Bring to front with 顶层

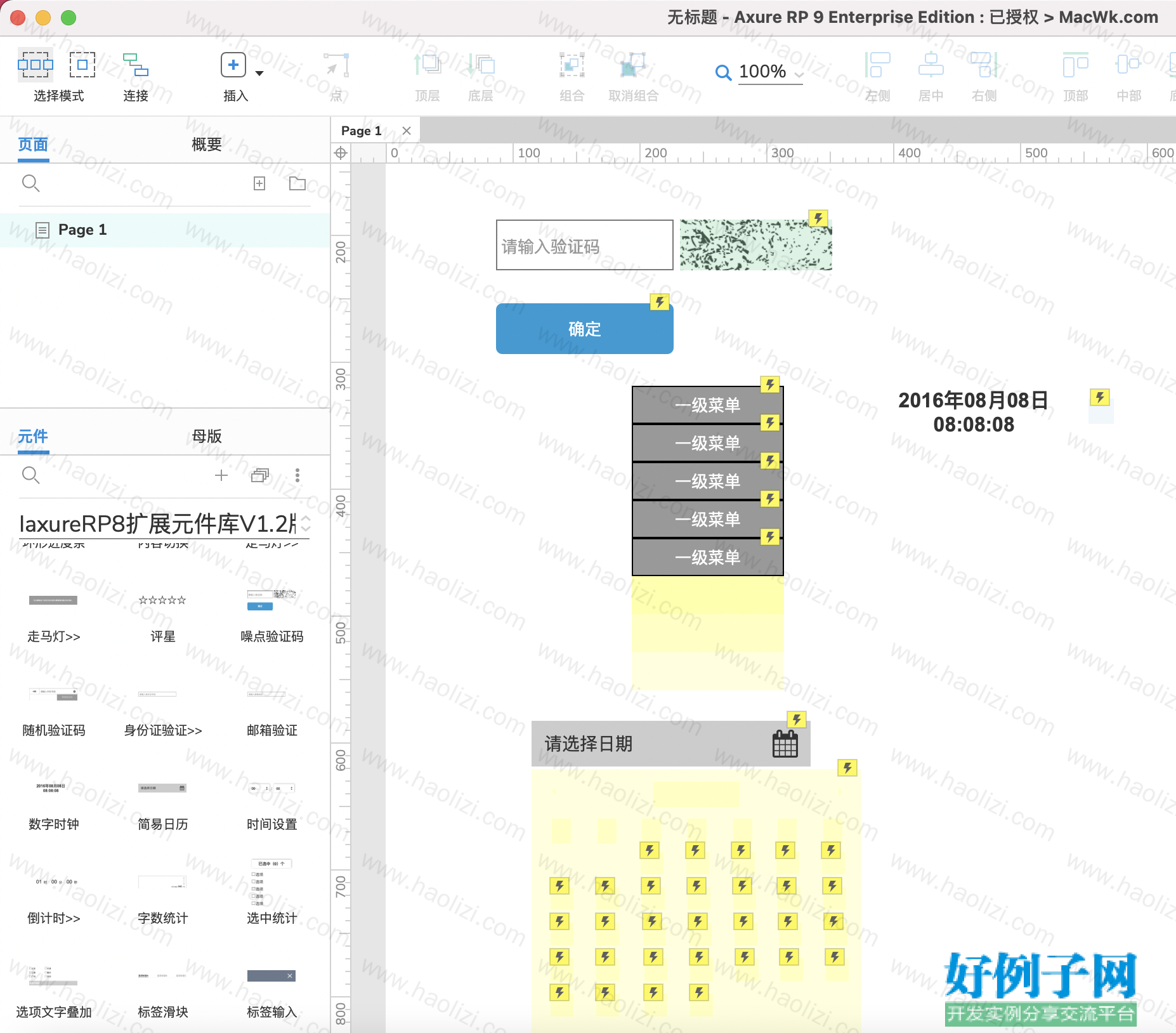coord(428,65)
